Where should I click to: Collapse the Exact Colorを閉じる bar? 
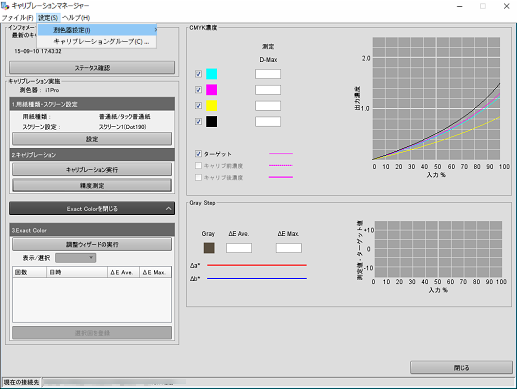click(x=92, y=209)
